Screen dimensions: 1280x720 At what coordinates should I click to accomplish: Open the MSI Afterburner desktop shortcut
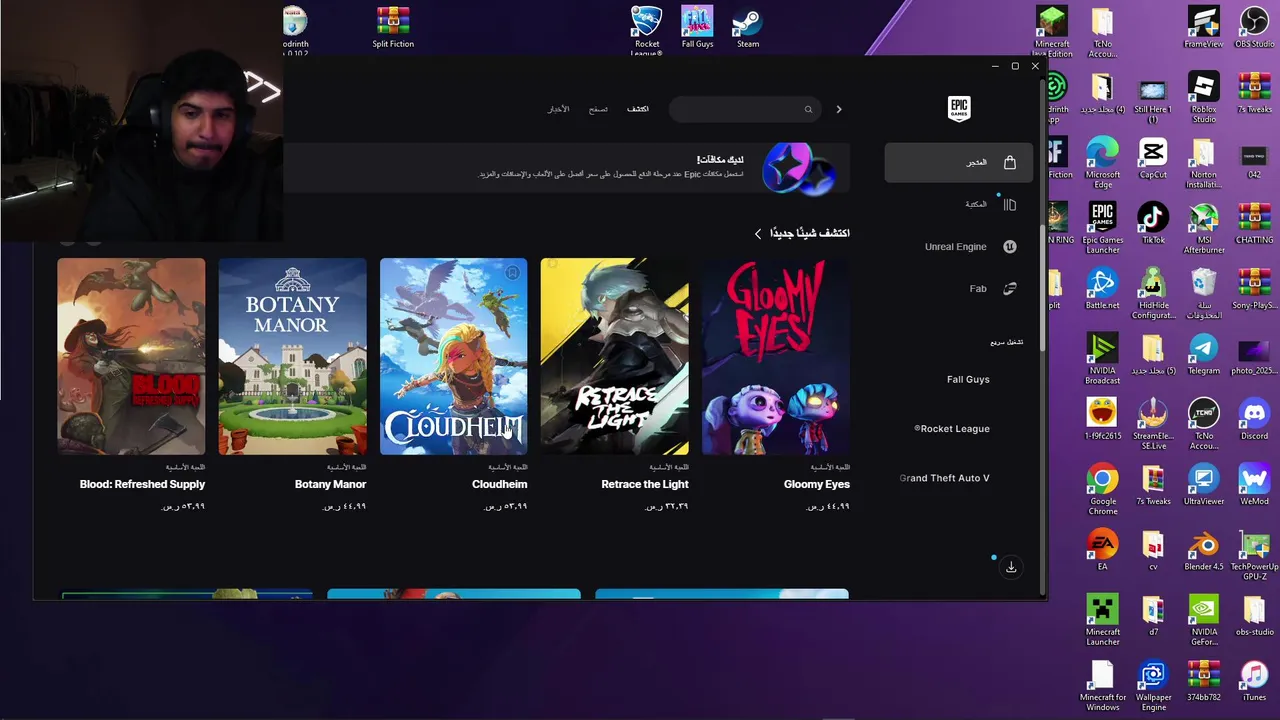coord(1204,228)
